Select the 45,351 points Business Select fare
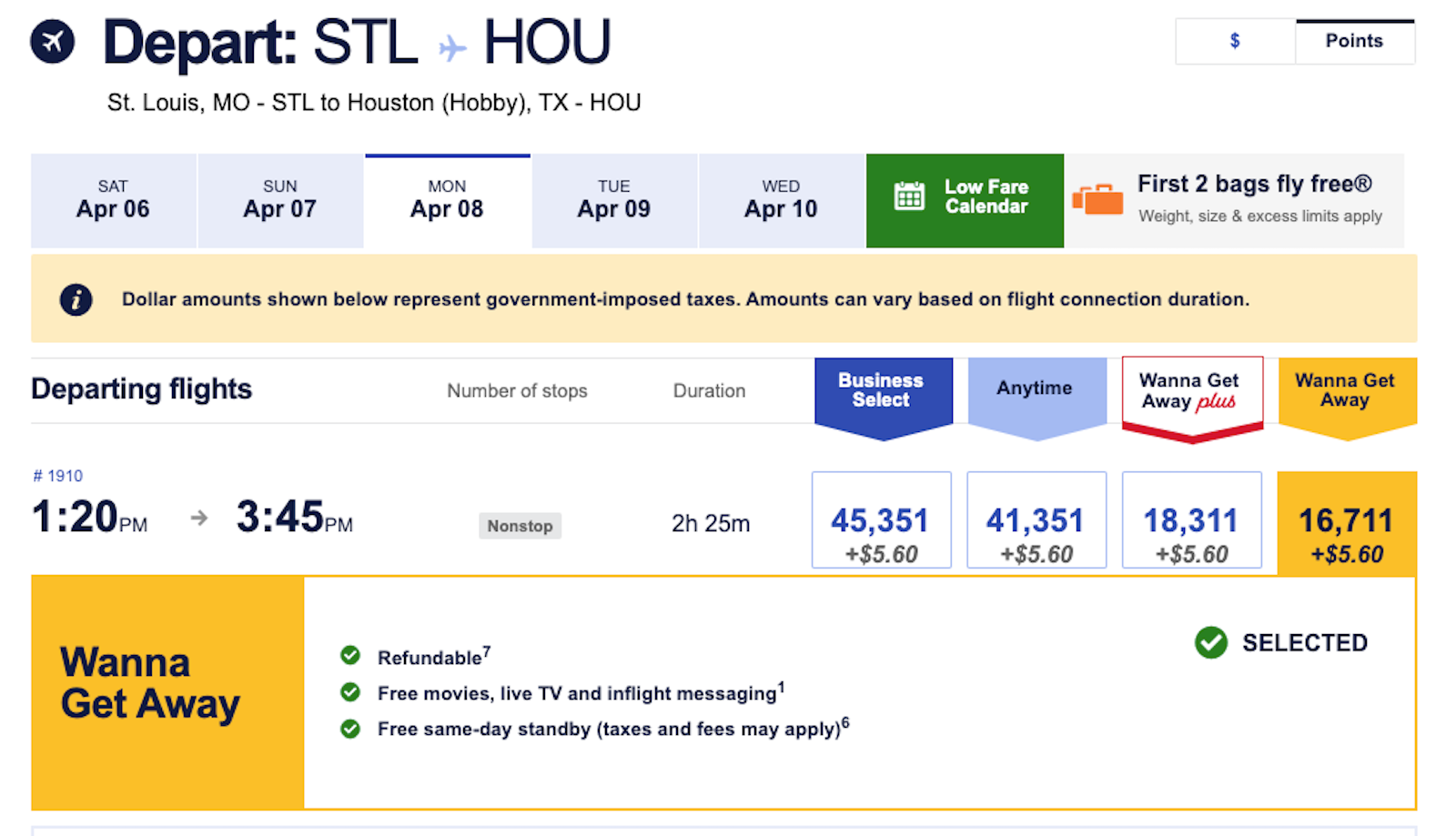 (881, 520)
